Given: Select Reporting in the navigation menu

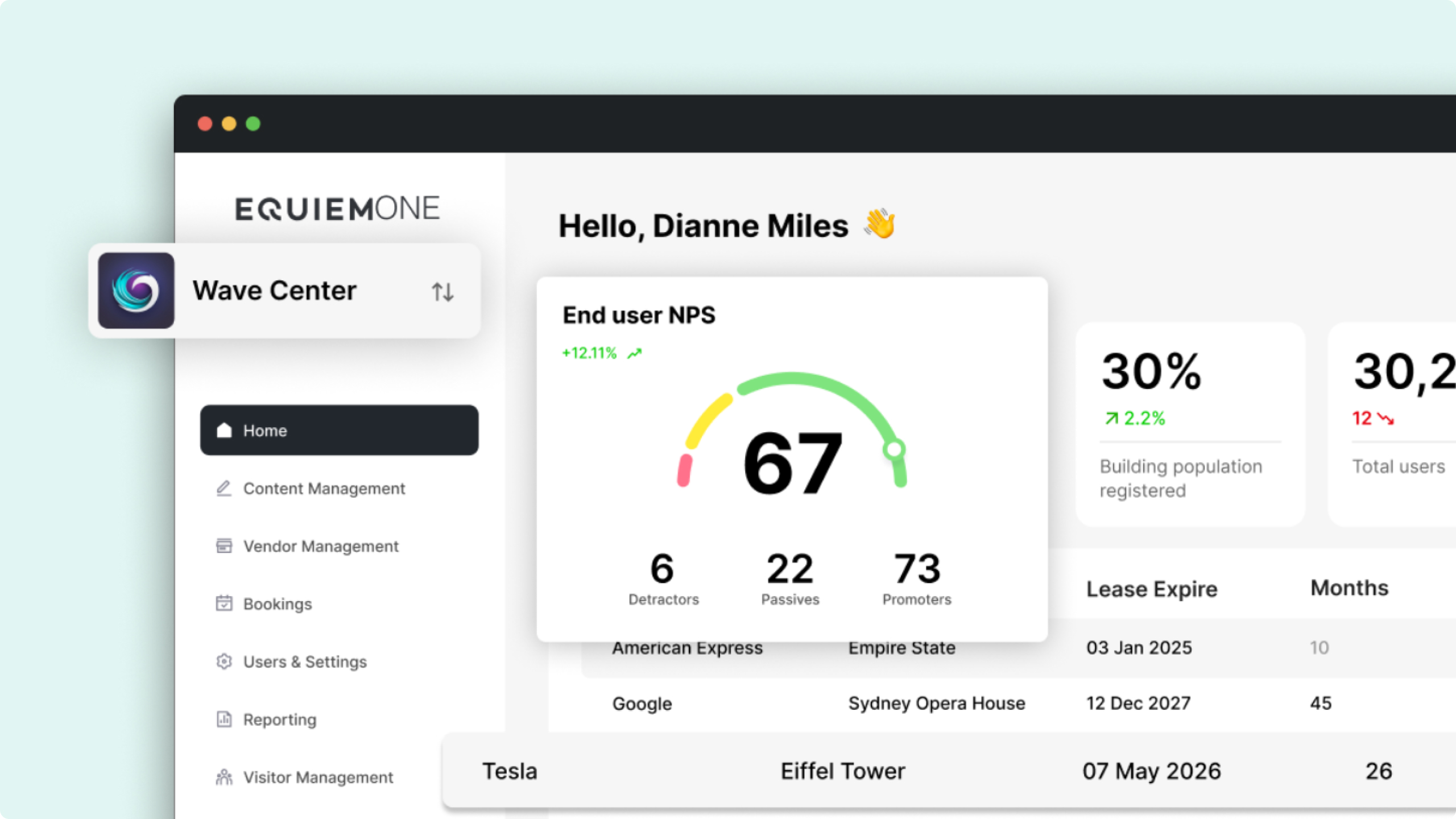Looking at the screenshot, I should click(279, 719).
